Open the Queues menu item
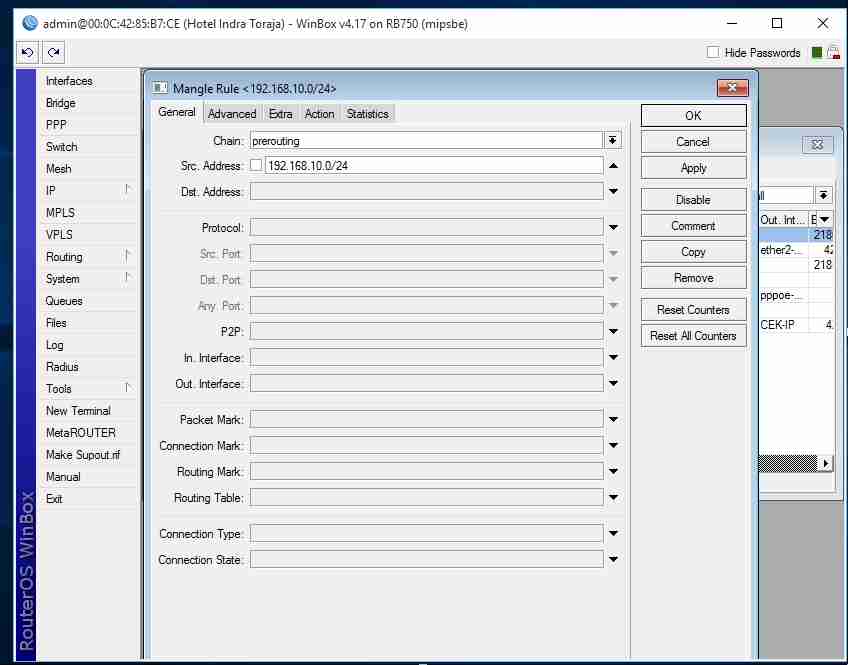Viewport: 848px width, 665px height. point(88,301)
